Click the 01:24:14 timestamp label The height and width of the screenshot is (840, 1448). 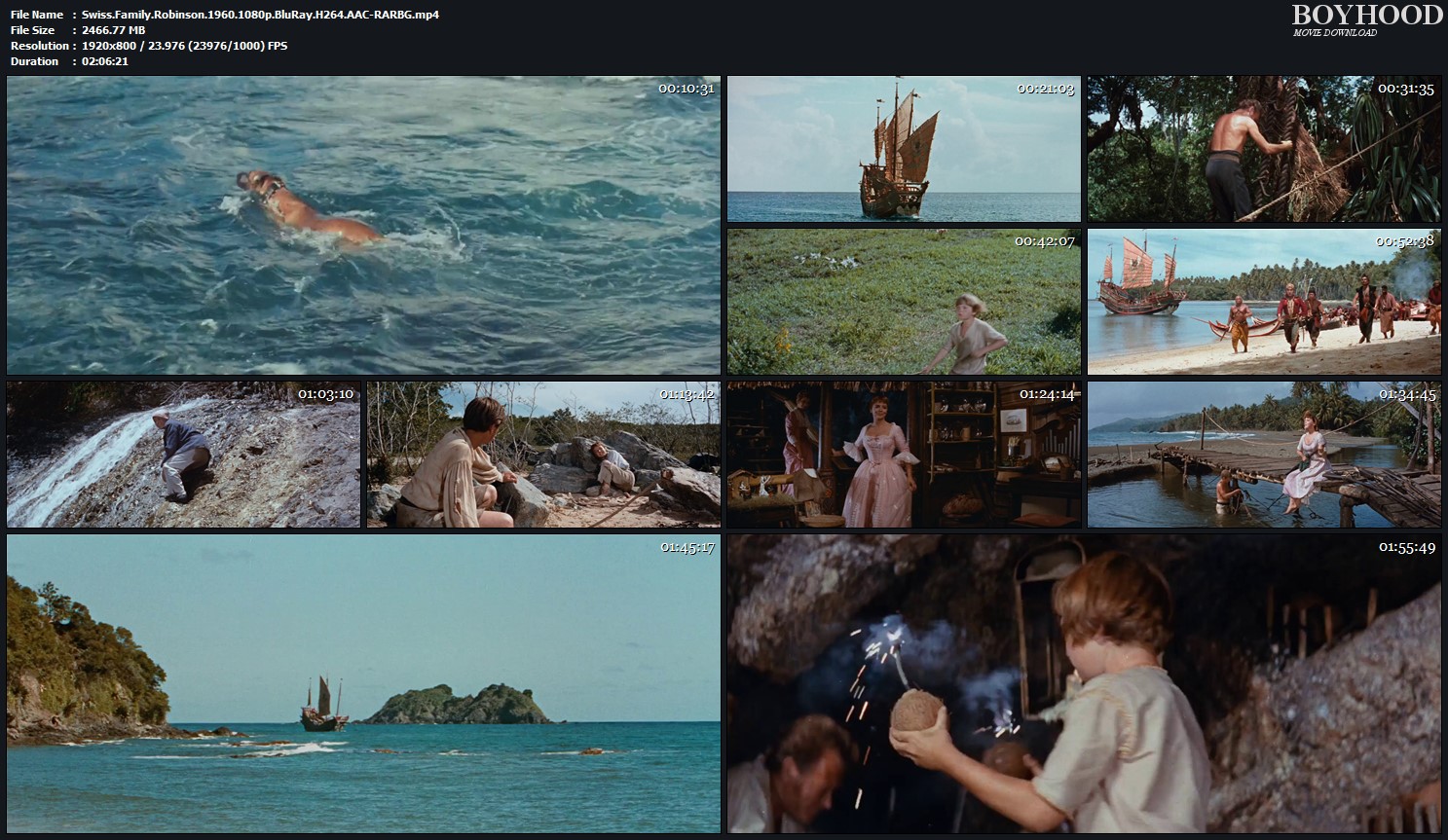(1047, 394)
